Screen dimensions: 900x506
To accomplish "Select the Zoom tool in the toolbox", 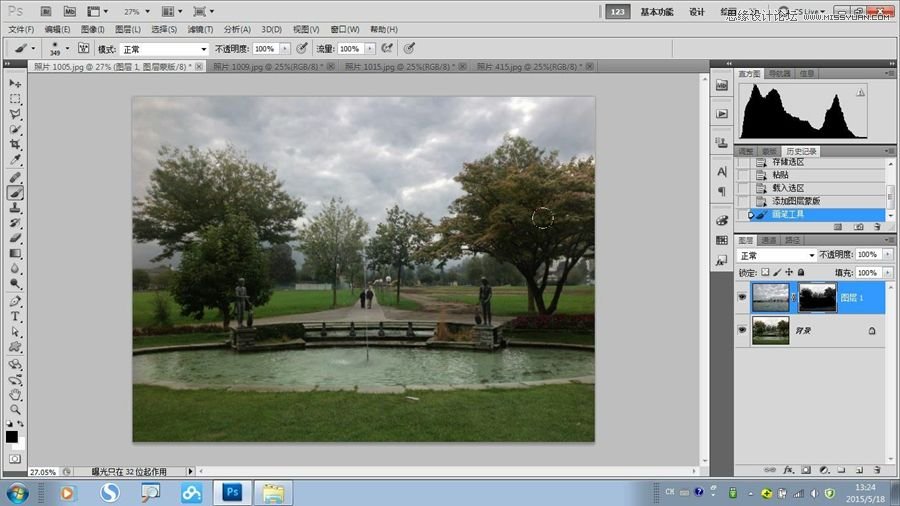I will click(15, 410).
